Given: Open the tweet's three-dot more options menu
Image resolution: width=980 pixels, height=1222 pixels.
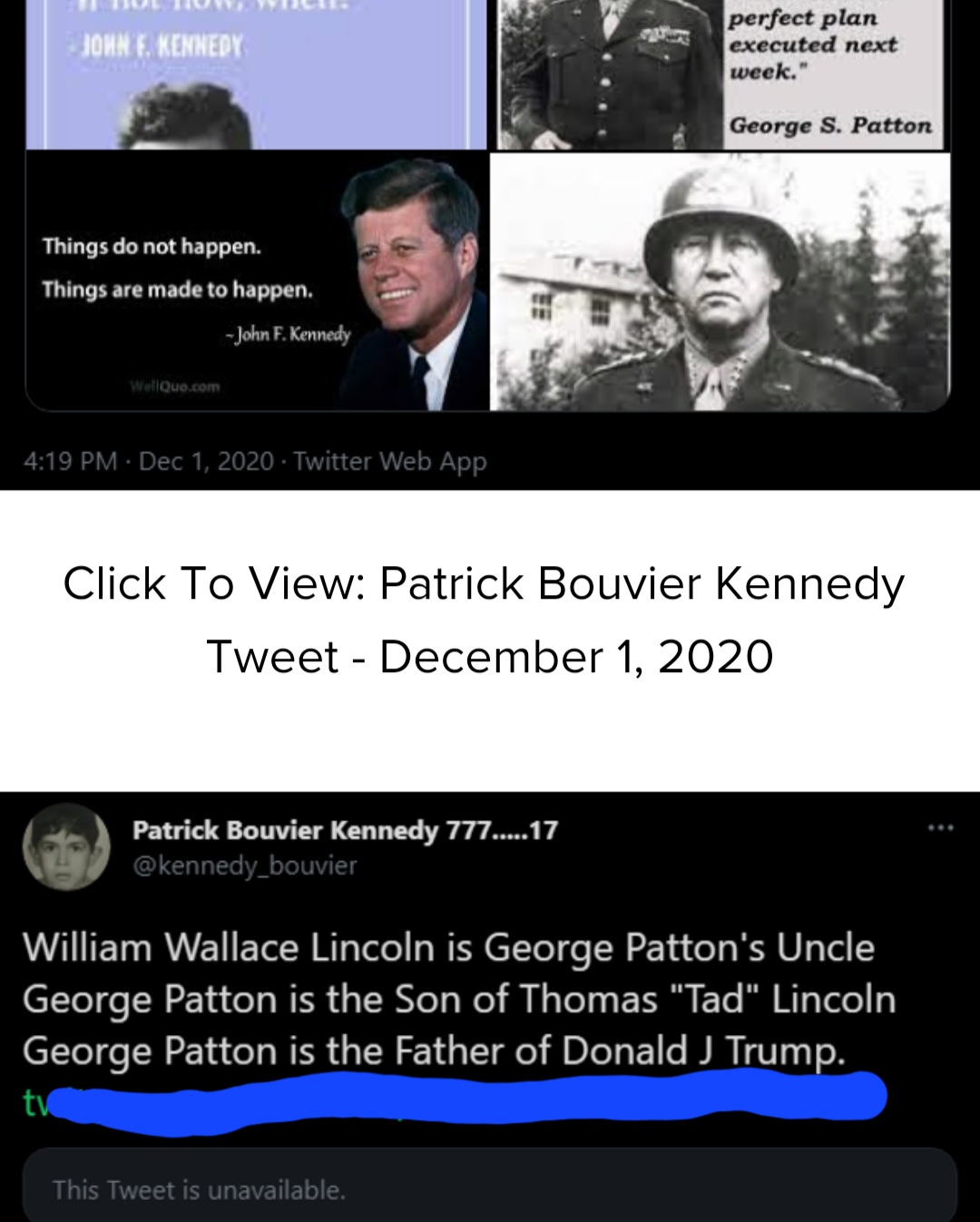Looking at the screenshot, I should [x=940, y=827].
